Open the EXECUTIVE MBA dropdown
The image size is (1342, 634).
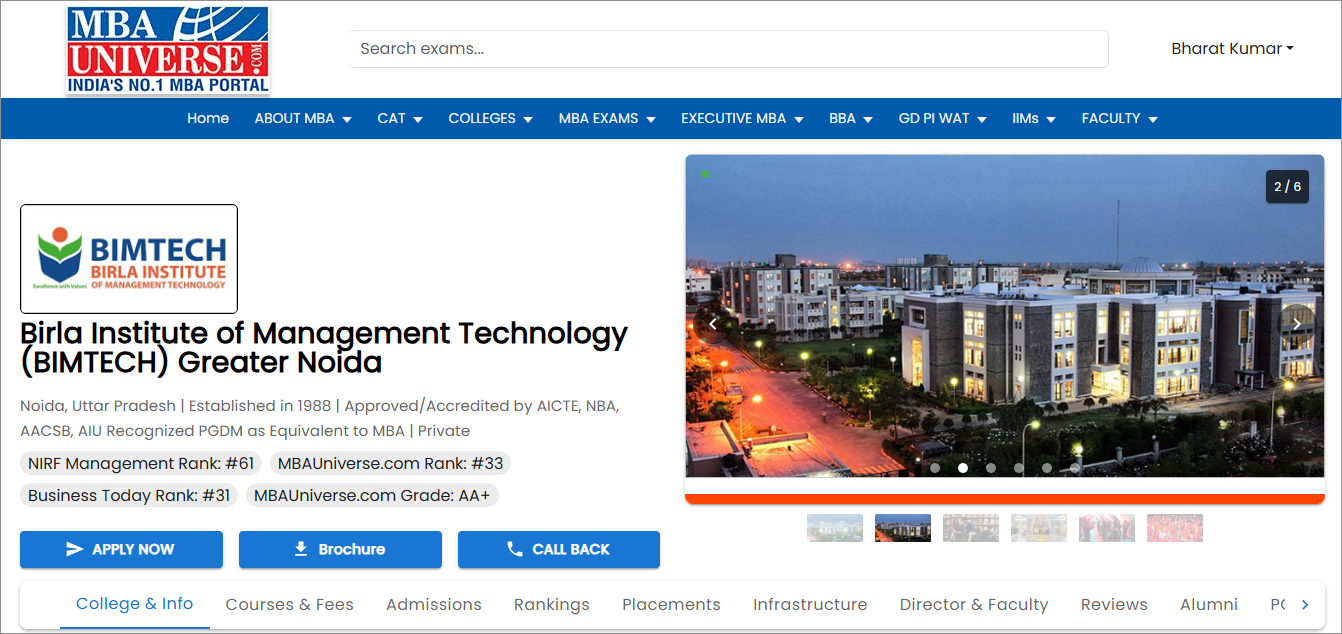pyautogui.click(x=742, y=118)
